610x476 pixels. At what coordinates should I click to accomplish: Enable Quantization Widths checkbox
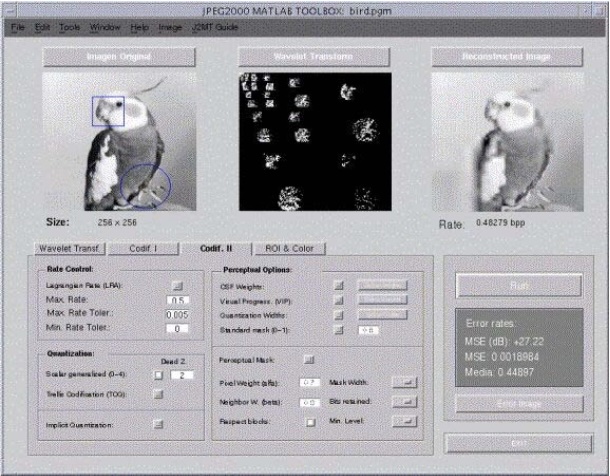339,315
